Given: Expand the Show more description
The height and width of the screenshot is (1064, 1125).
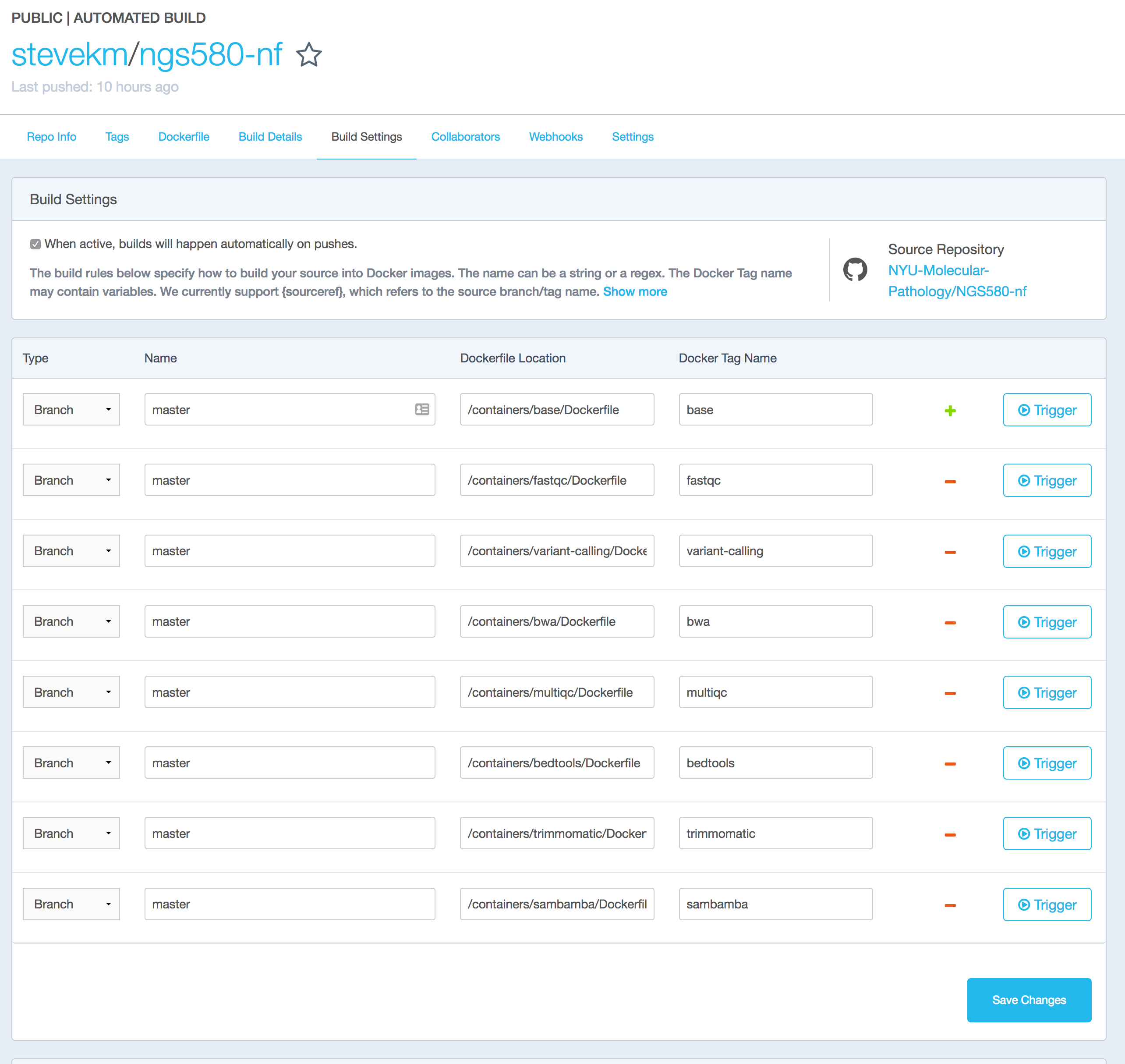Looking at the screenshot, I should (x=635, y=291).
